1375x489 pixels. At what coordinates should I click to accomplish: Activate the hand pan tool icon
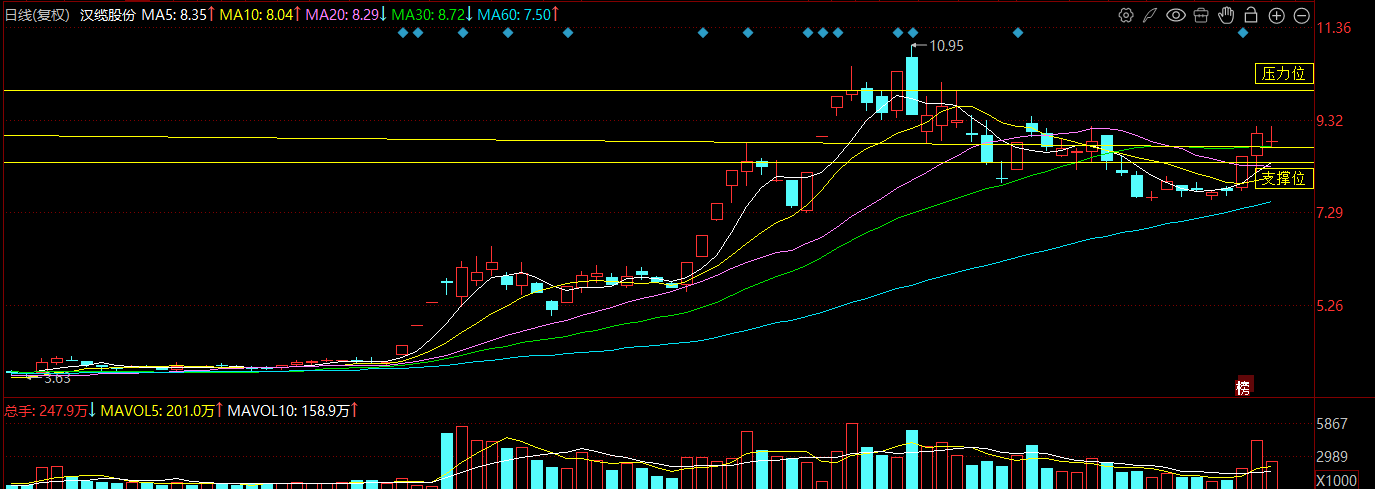coord(1226,15)
